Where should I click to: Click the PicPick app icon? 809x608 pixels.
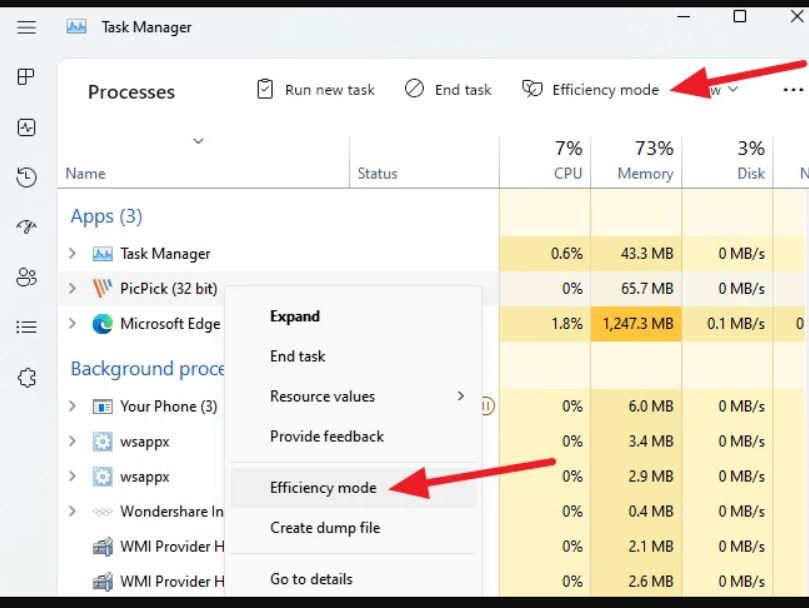[x=102, y=288]
